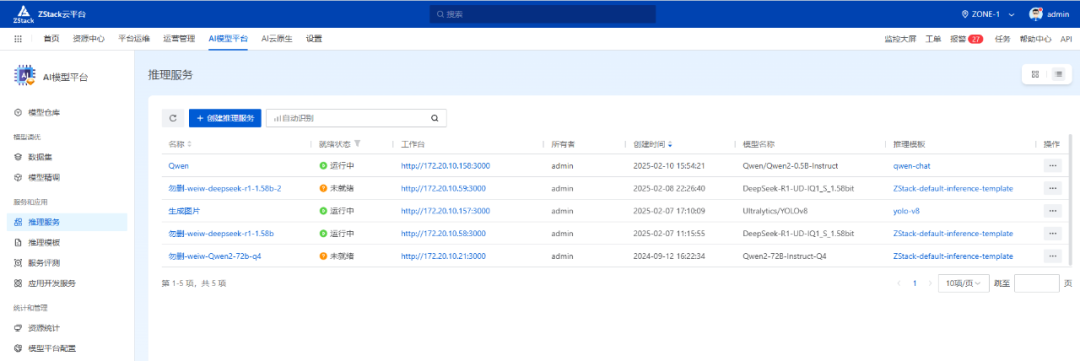
Task: Open the 资源中心 top menu
Action: click(89, 39)
